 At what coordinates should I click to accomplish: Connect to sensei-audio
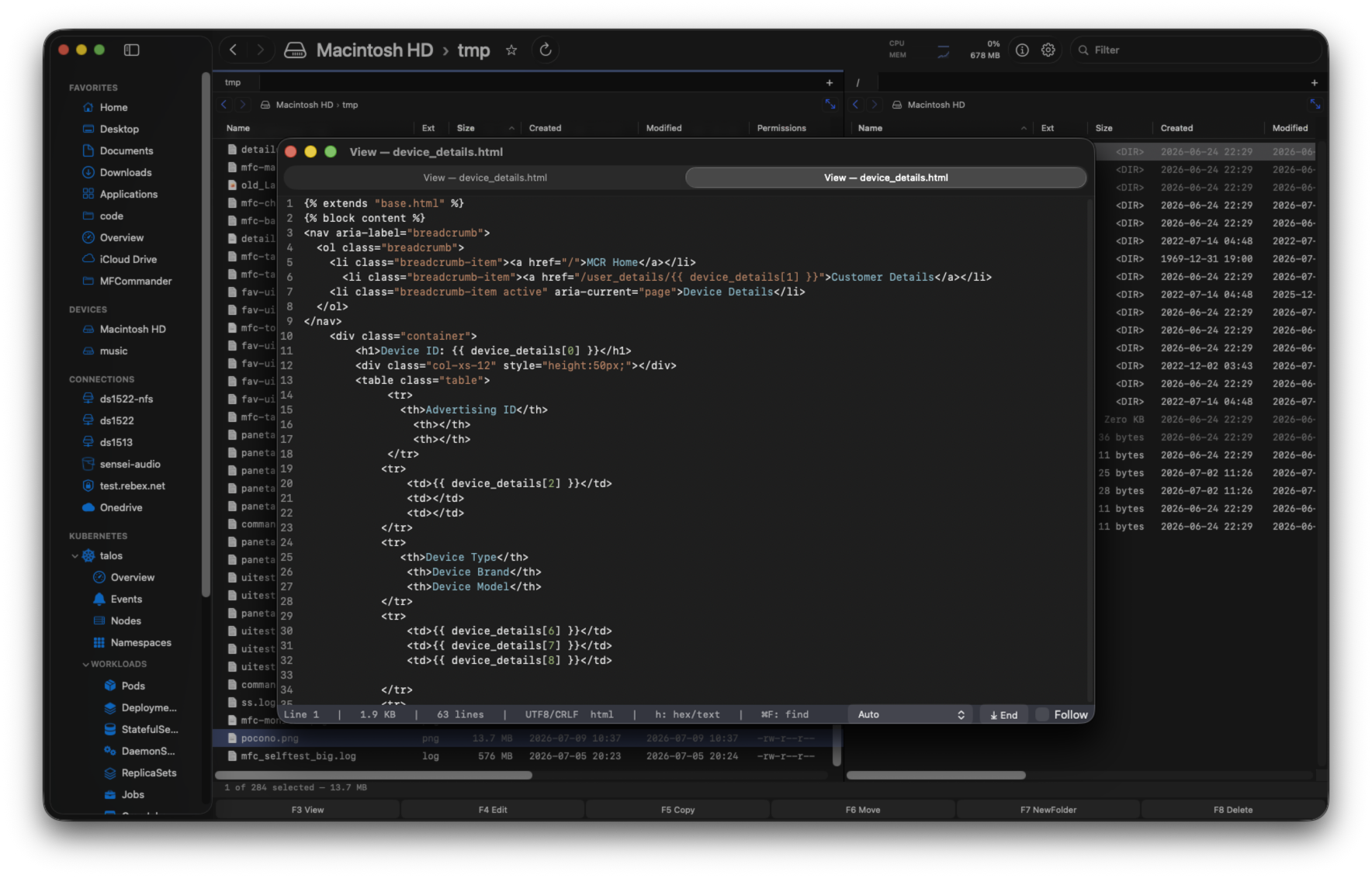pyautogui.click(x=130, y=464)
